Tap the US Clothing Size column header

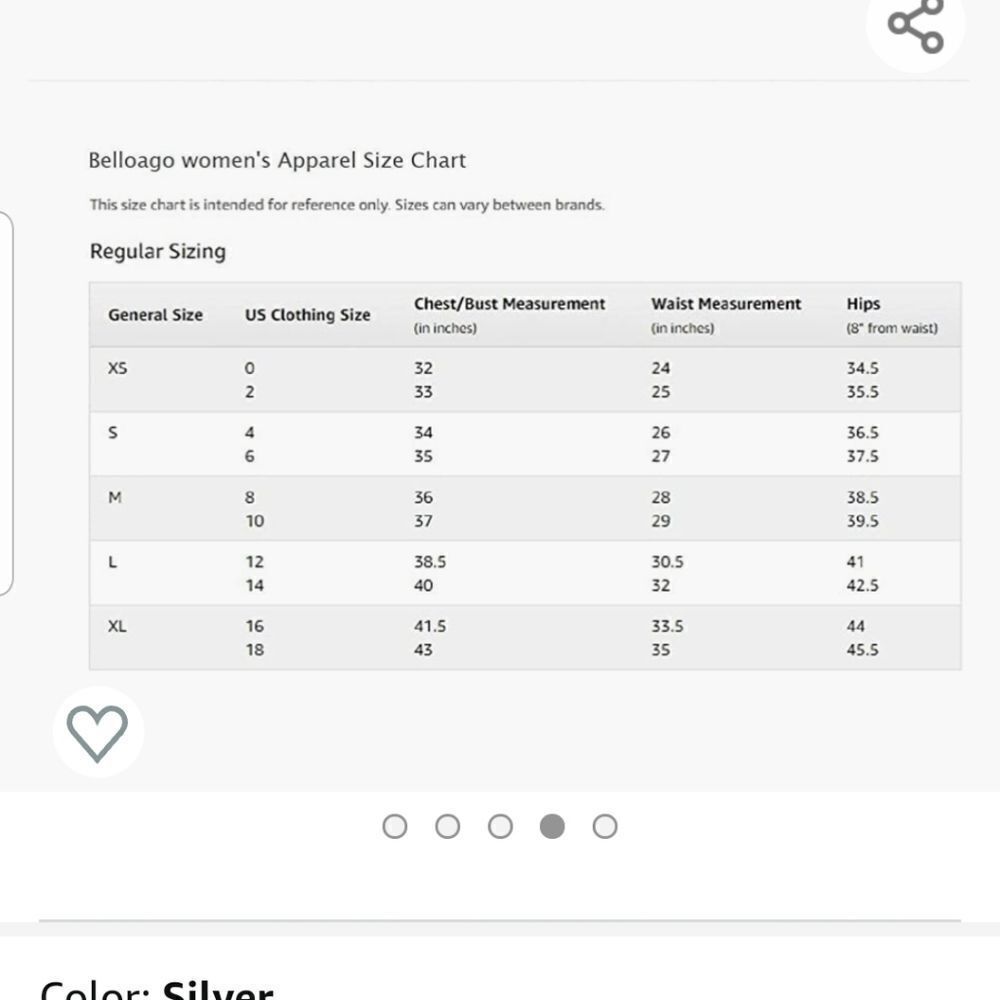point(307,315)
